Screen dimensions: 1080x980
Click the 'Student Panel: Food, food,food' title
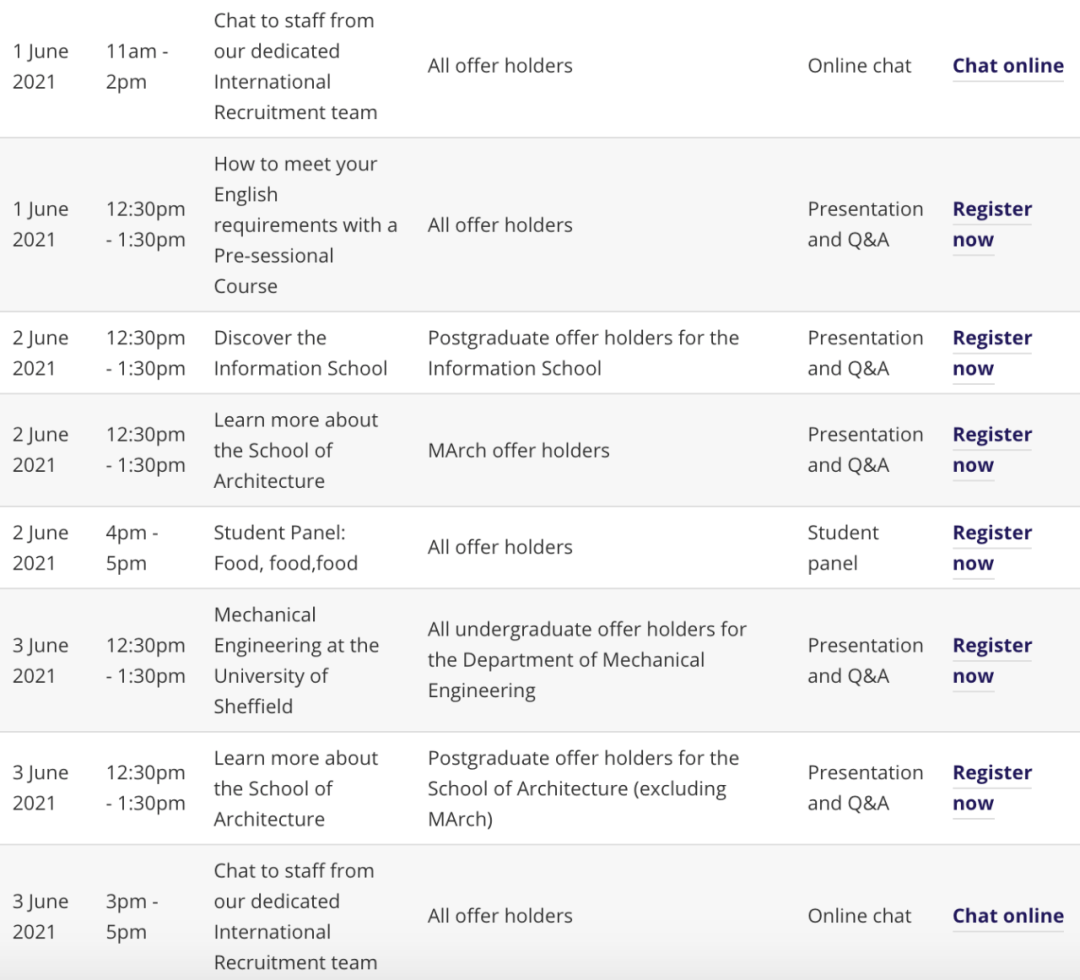point(285,548)
